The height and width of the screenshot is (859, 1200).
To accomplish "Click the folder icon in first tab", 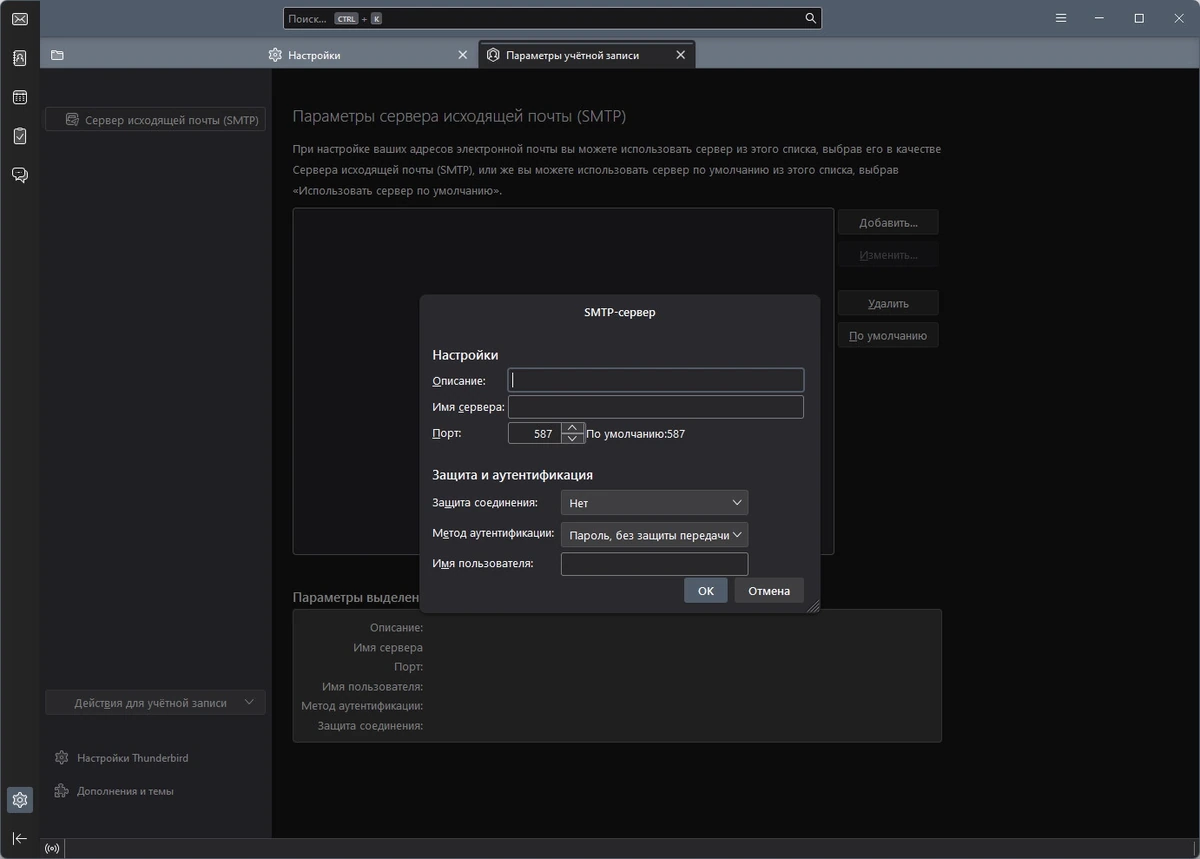I will [x=57, y=55].
